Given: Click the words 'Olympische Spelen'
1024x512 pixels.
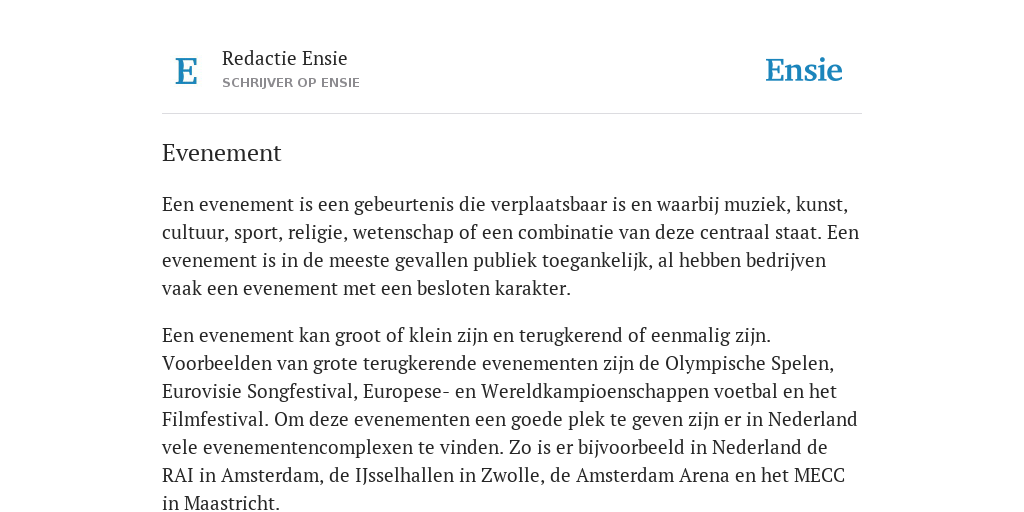Looking at the screenshot, I should click(749, 364).
